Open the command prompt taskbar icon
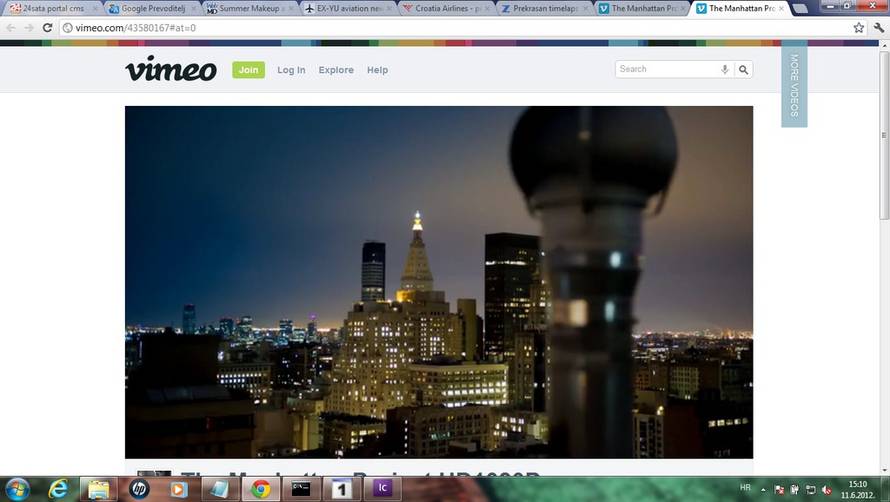The width and height of the screenshot is (890, 502). click(x=301, y=489)
